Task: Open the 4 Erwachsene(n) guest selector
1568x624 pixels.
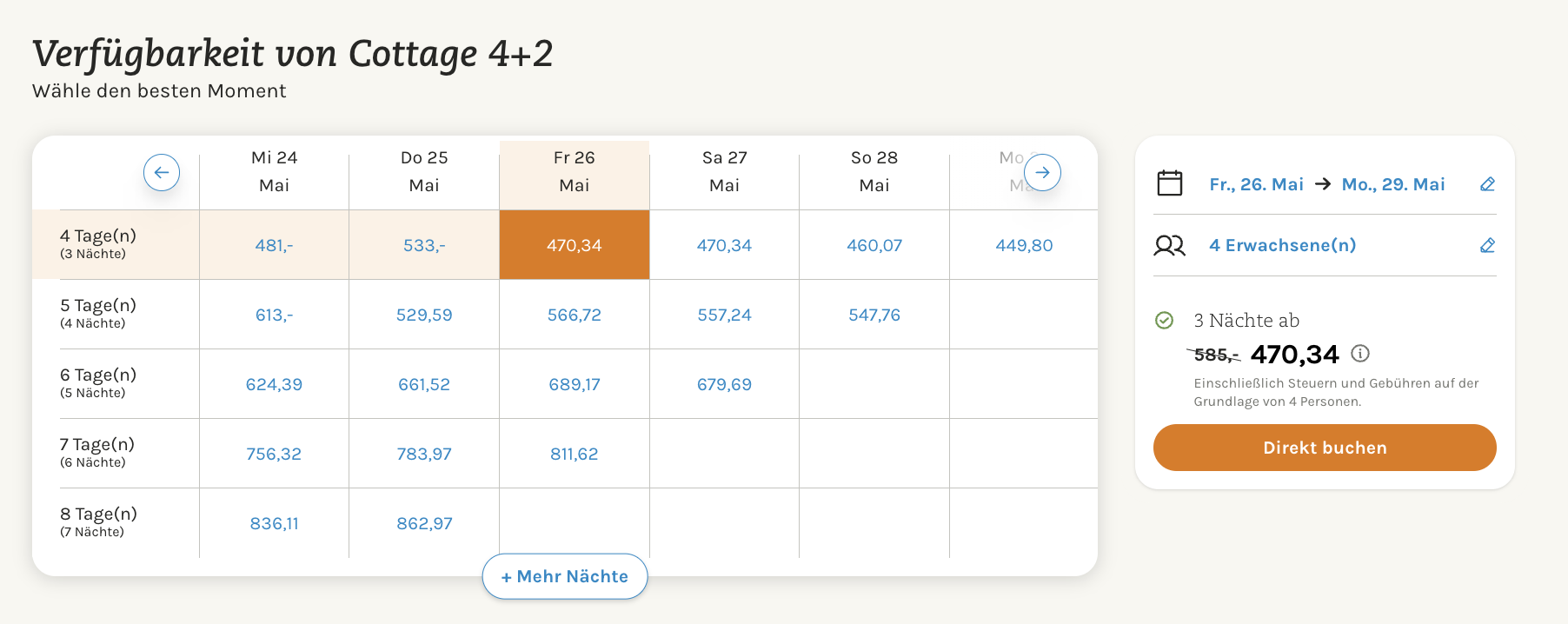Action: 1282,246
